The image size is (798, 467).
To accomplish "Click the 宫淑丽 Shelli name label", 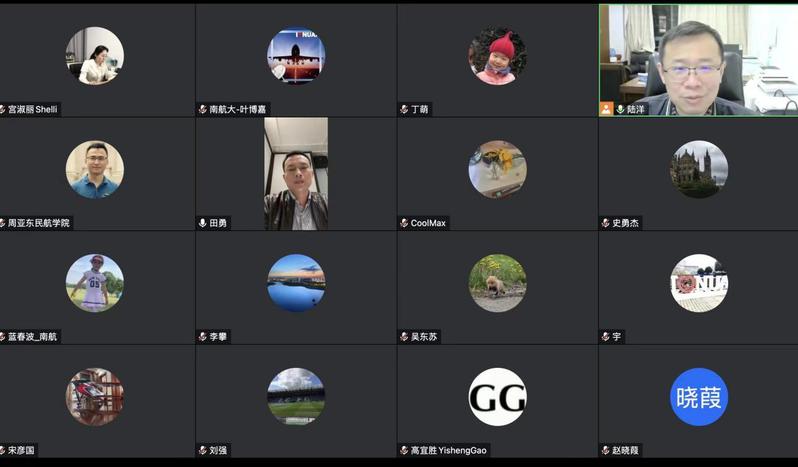I will [x=33, y=109].
